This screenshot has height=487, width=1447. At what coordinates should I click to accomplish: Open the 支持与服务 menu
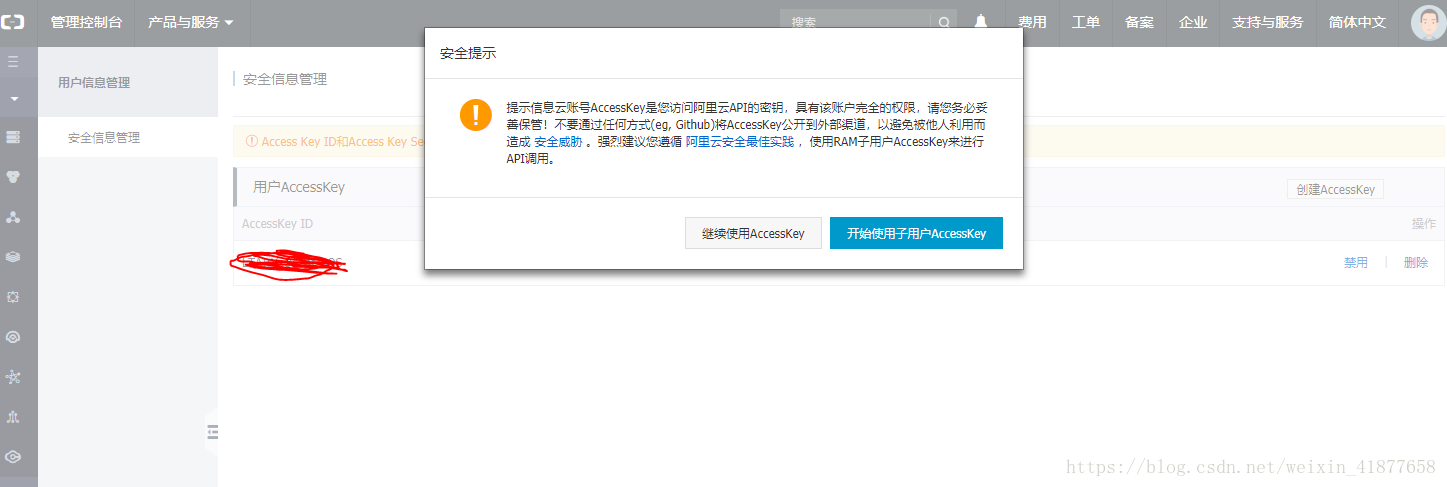(1268, 22)
